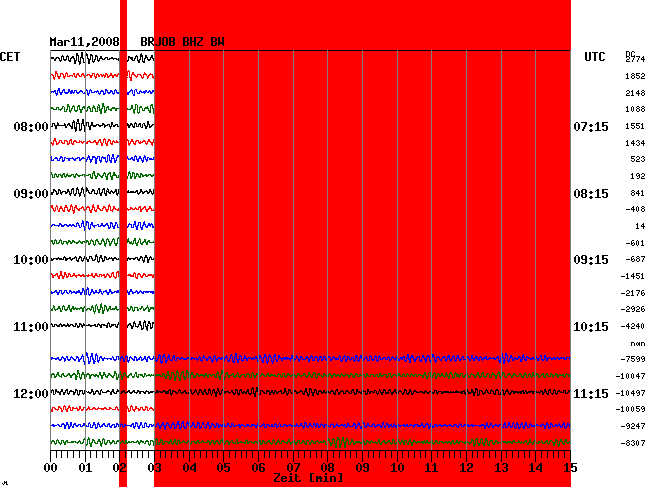Click the DC offset value '14'
The width and height of the screenshot is (650, 494).
tap(640, 226)
